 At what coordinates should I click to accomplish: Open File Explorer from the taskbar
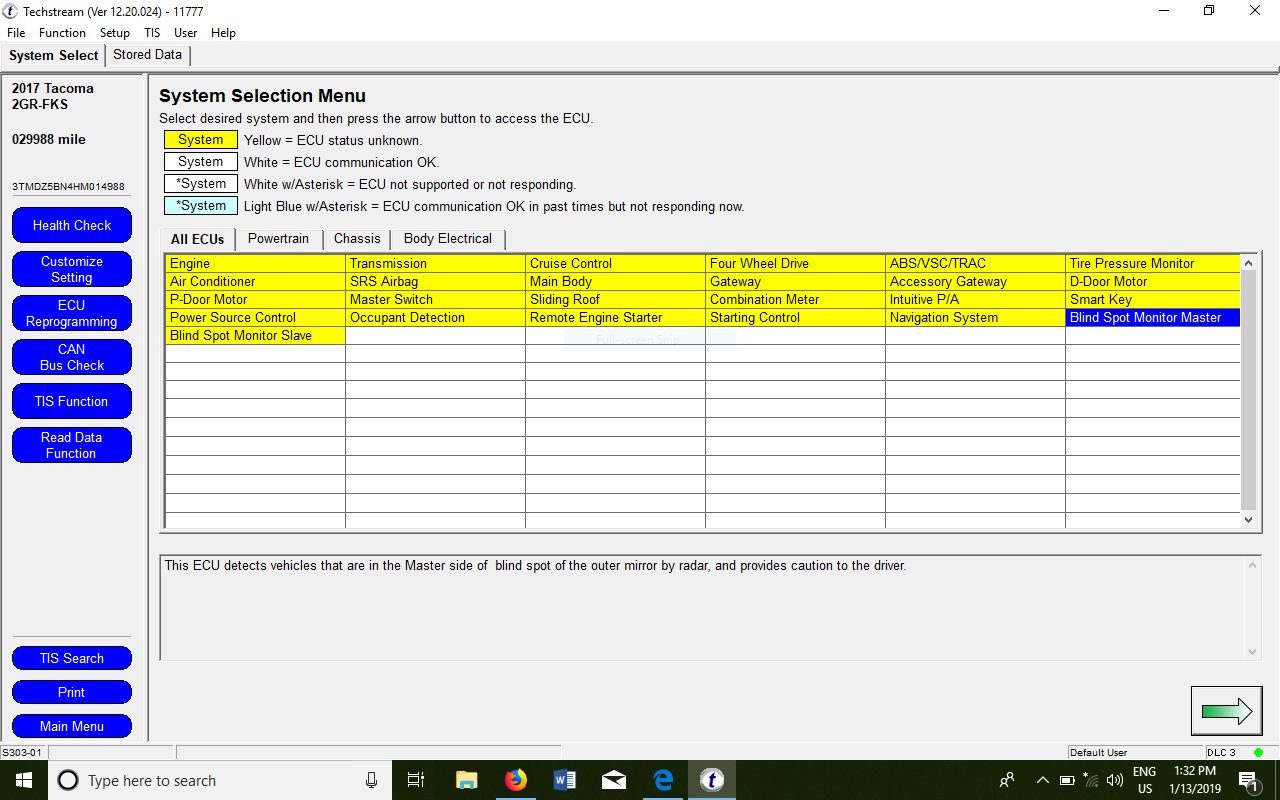(466, 780)
